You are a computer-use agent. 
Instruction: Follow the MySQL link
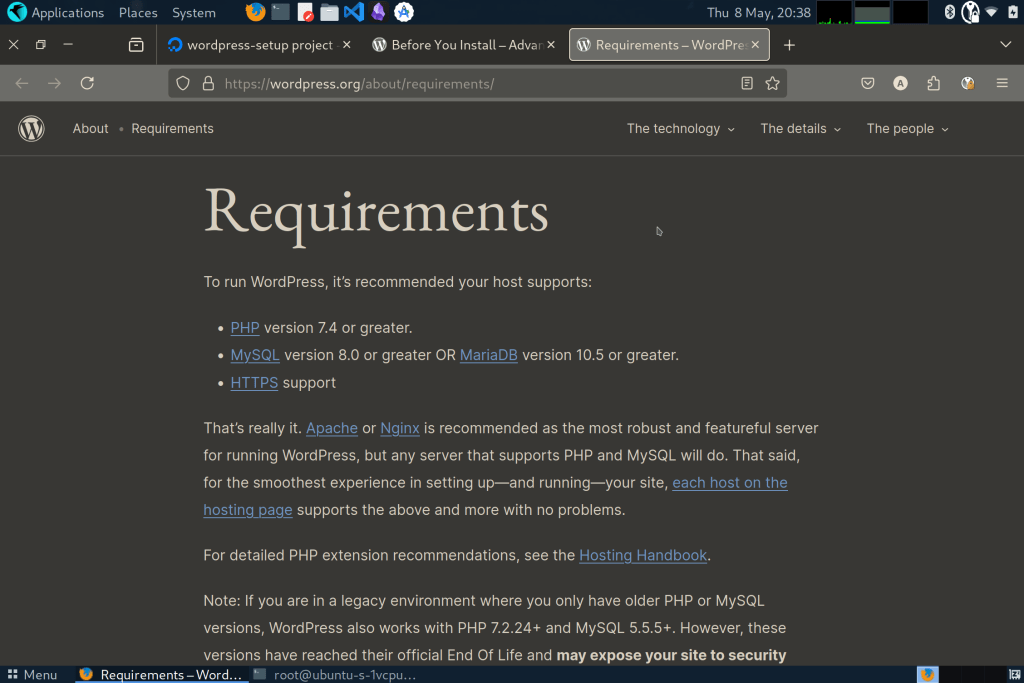pyautogui.click(x=255, y=355)
